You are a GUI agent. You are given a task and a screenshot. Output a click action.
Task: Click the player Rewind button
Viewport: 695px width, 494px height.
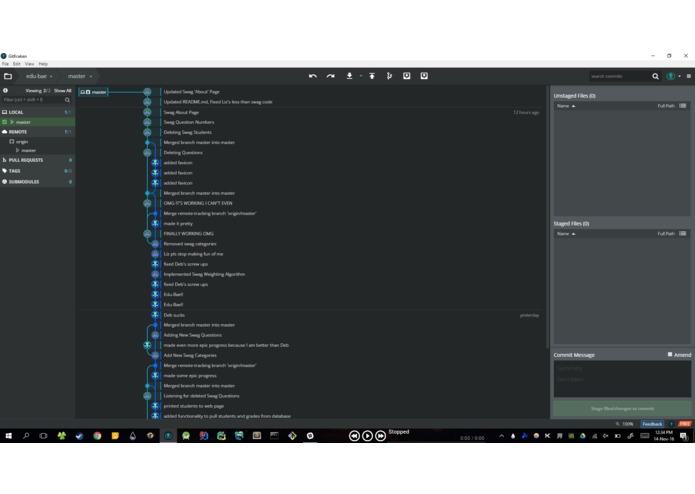click(x=354, y=436)
